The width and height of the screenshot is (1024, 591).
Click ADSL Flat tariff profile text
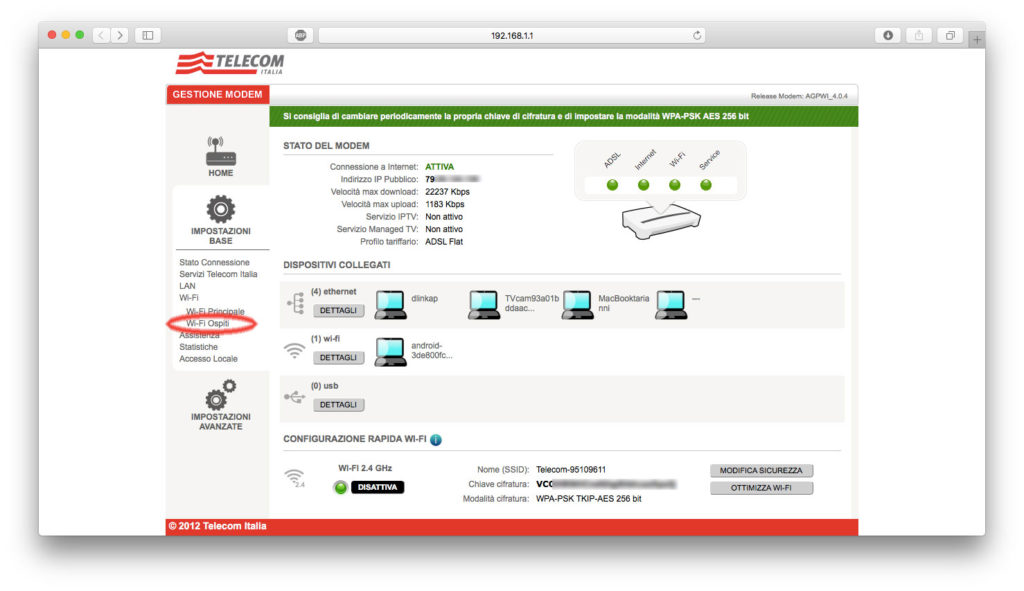[444, 242]
